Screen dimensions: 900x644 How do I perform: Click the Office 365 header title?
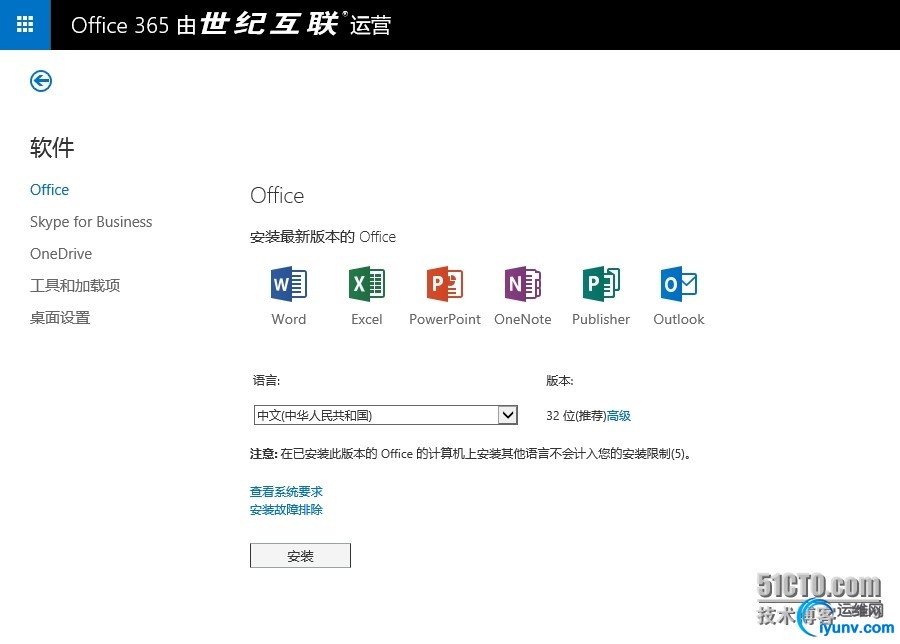click(231, 25)
